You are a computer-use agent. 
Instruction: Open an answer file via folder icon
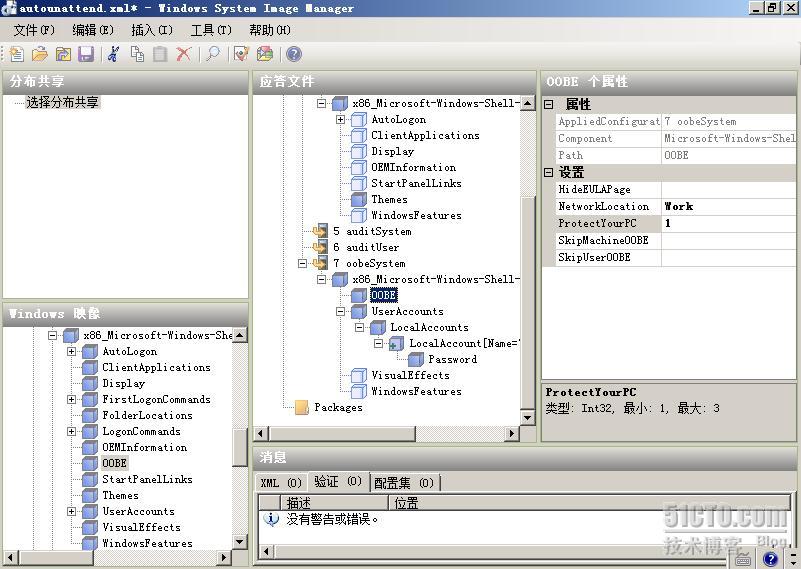click(x=40, y=54)
